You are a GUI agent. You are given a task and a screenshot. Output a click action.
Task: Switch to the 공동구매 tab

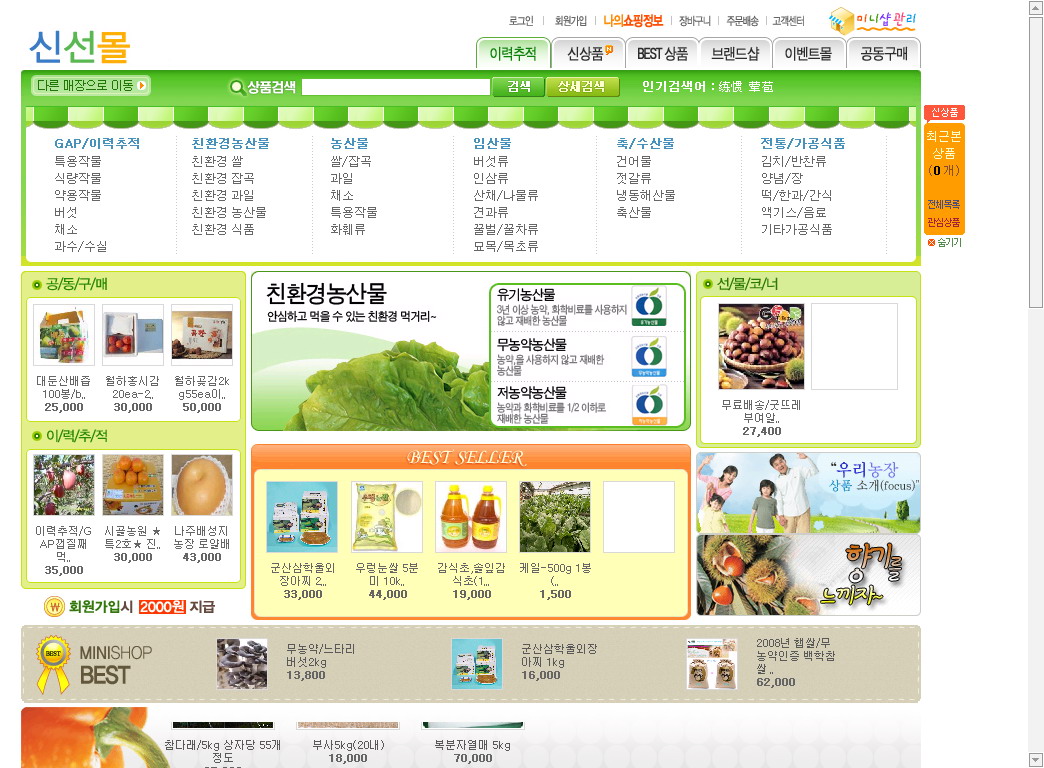[x=884, y=53]
